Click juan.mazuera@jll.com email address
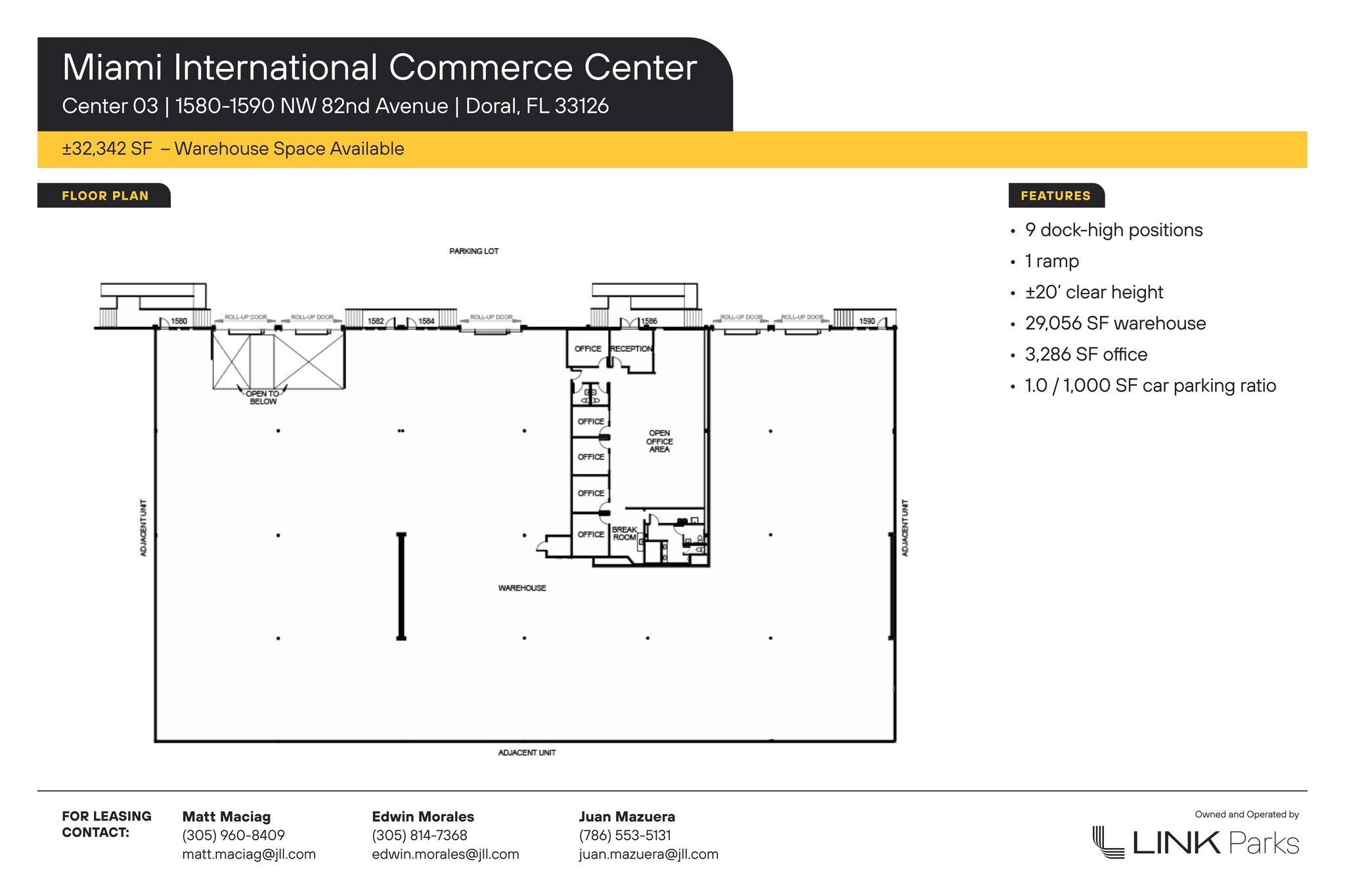Screen dimensions: 1345x896 (x=648, y=854)
